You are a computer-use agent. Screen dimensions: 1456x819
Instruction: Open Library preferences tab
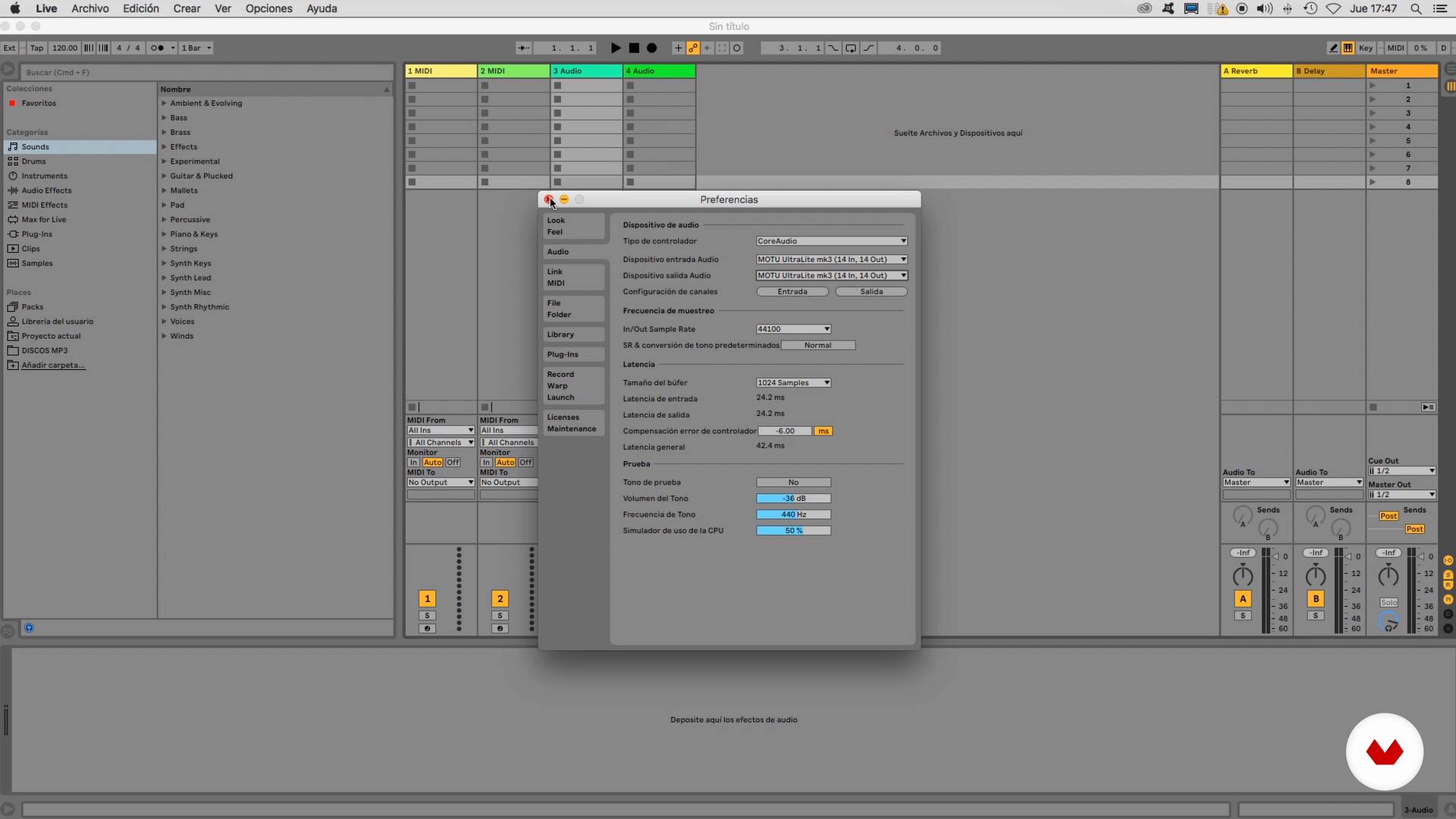pos(574,334)
